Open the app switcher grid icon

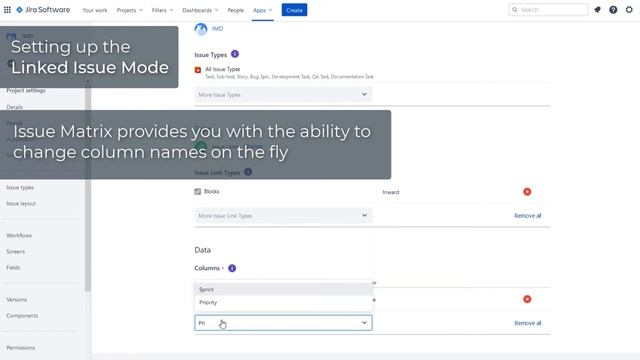7,10
